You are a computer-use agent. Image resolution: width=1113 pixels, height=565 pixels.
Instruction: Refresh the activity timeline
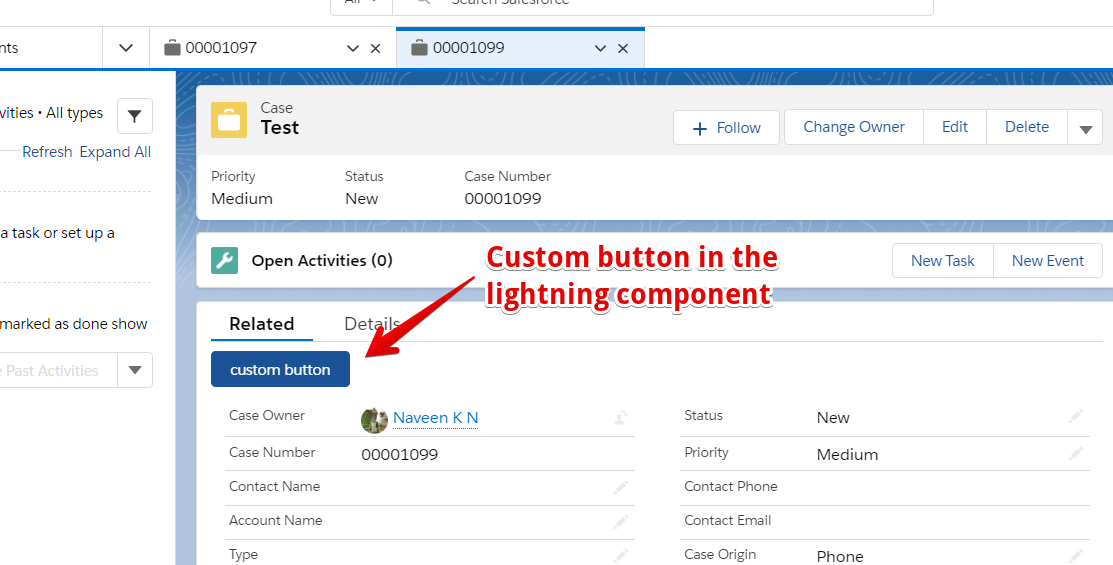47,152
